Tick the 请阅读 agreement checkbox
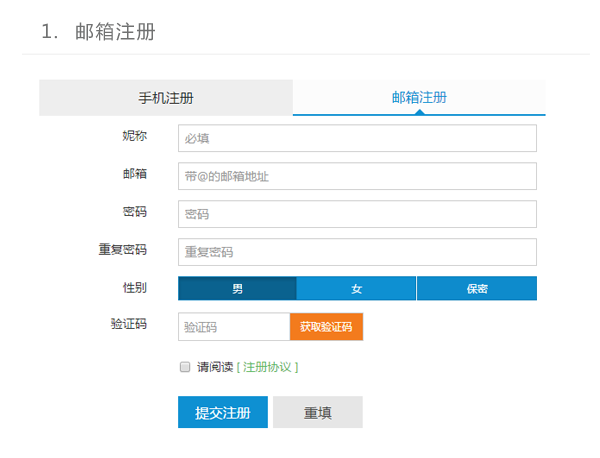 (185, 367)
